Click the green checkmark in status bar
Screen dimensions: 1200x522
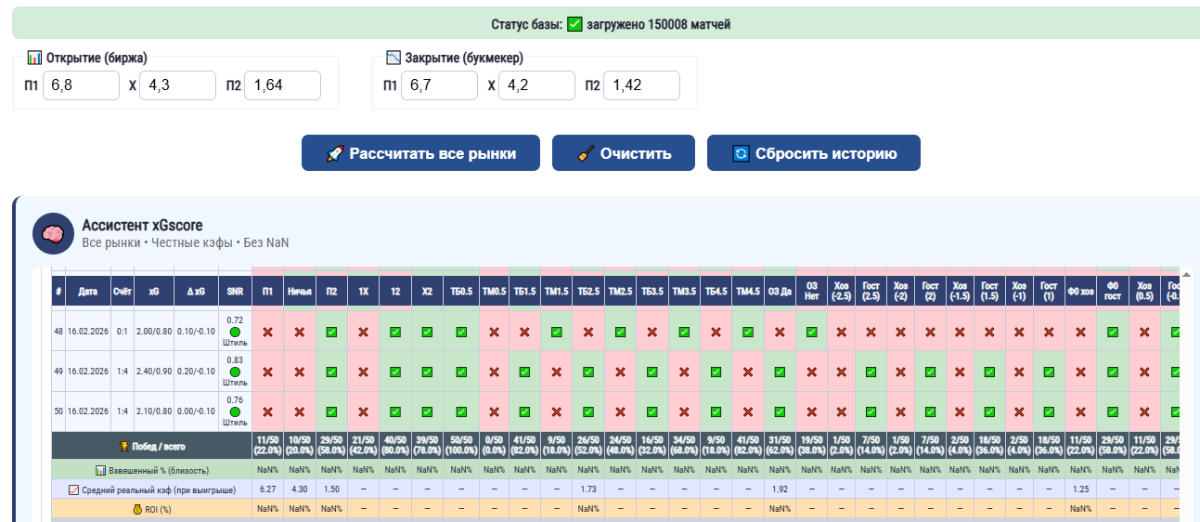pos(575,23)
